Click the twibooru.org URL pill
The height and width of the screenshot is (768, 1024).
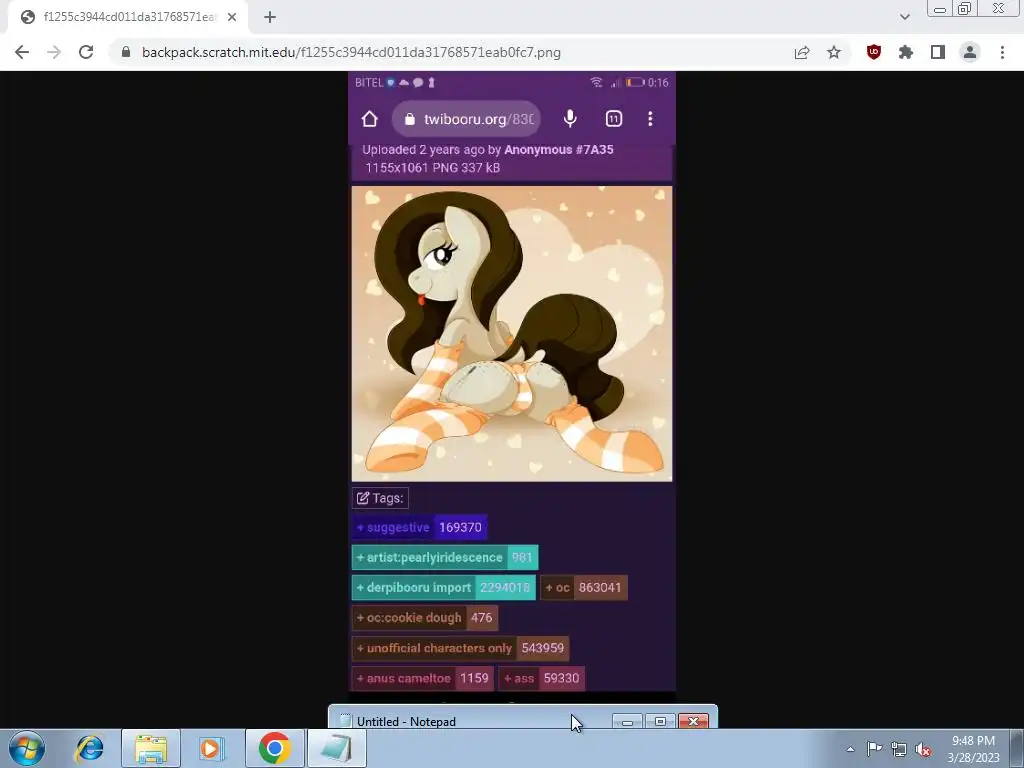coord(466,119)
